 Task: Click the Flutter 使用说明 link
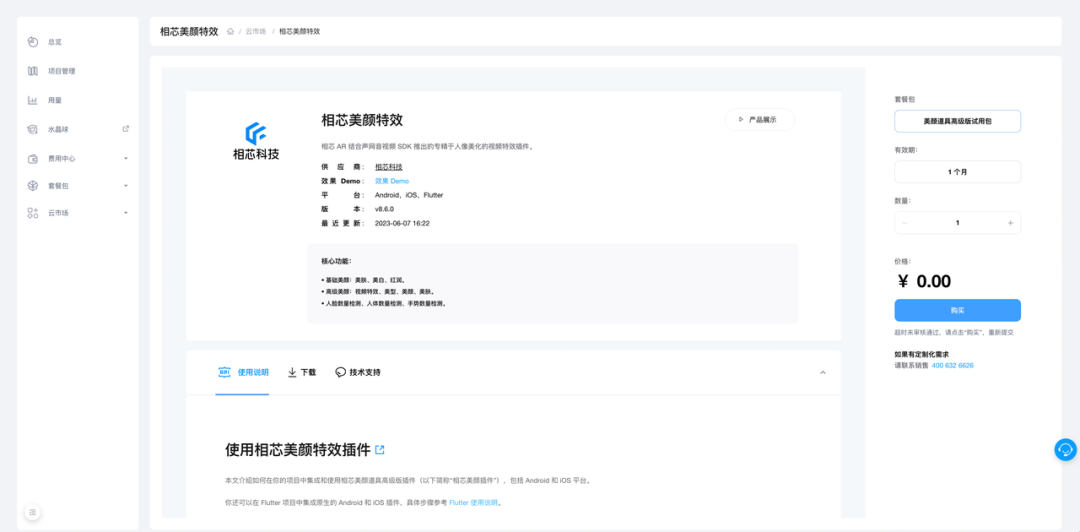tap(473, 503)
